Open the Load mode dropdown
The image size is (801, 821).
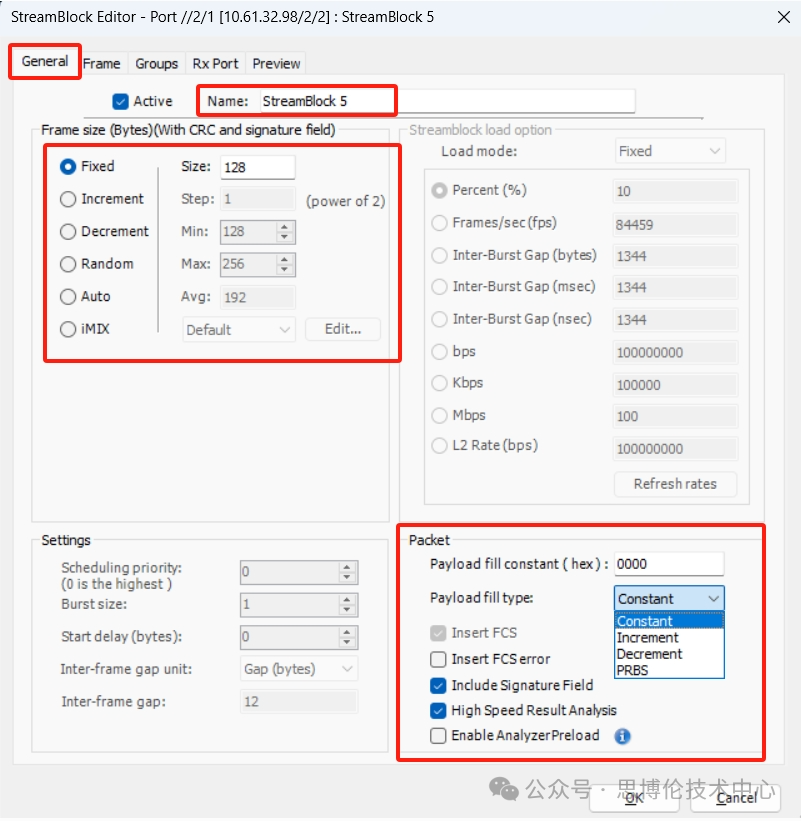tap(669, 151)
